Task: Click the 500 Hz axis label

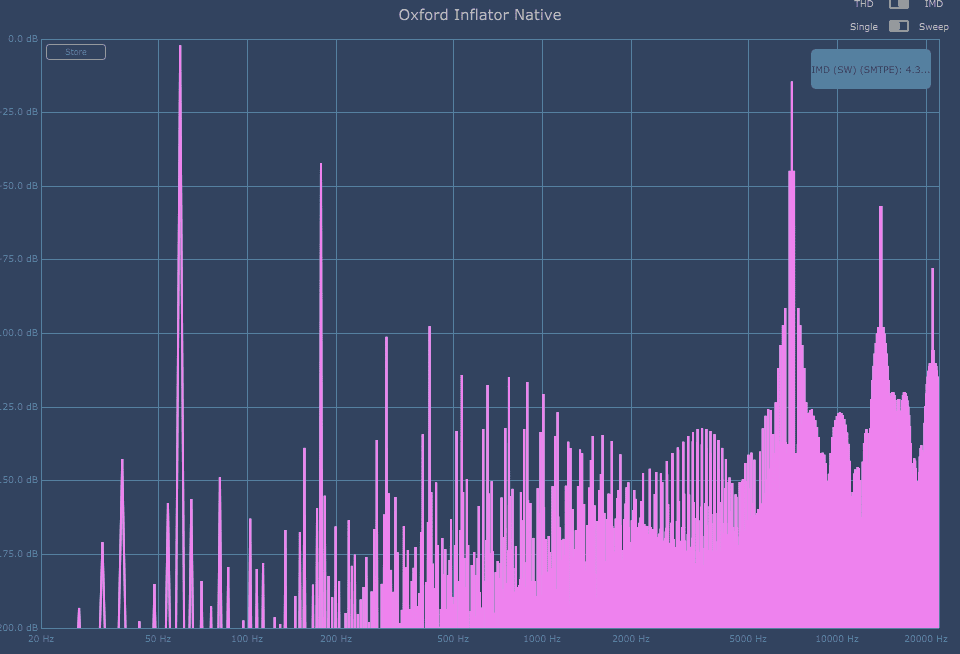Action: click(453, 639)
